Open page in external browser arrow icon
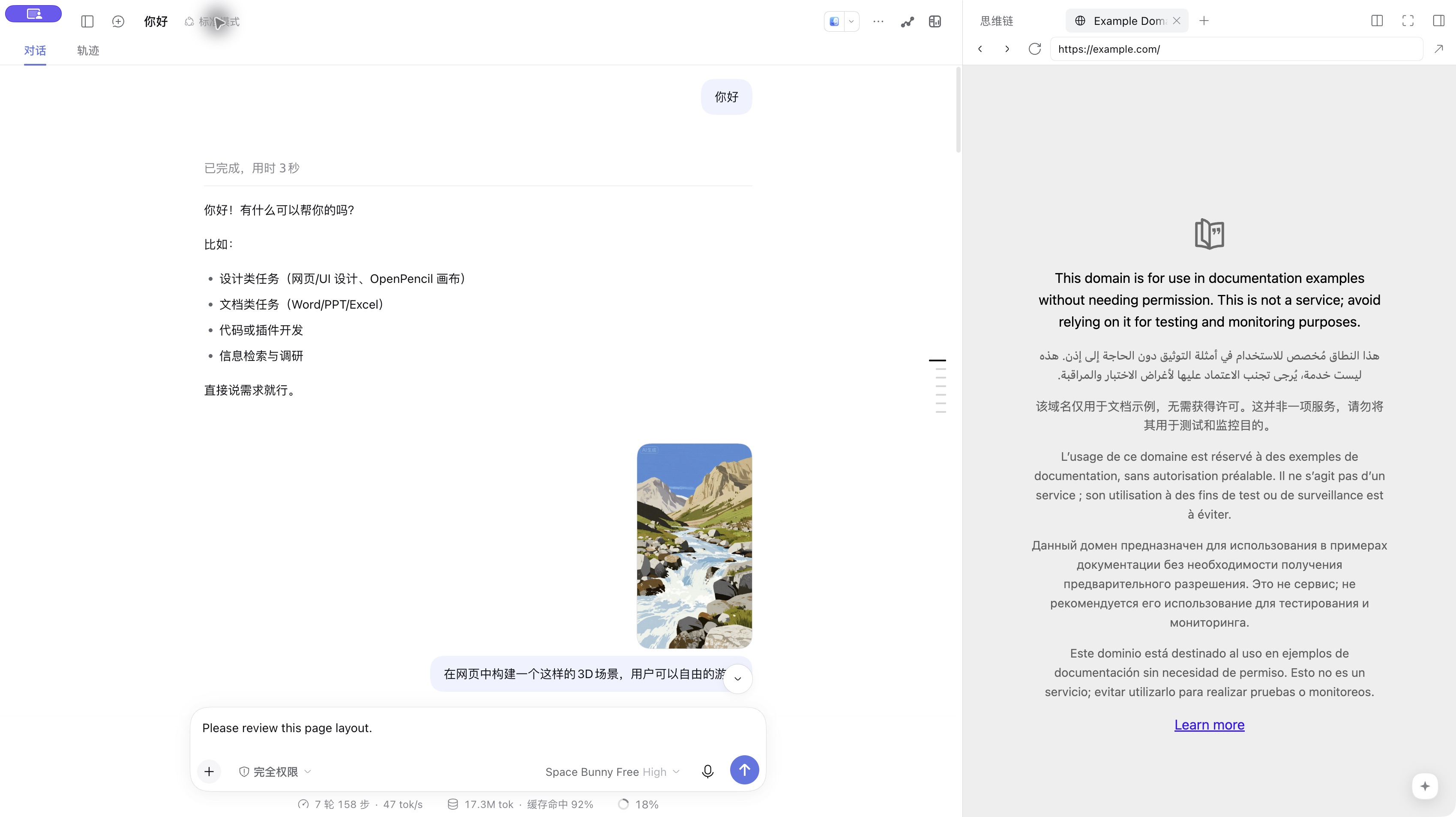 (1438, 49)
